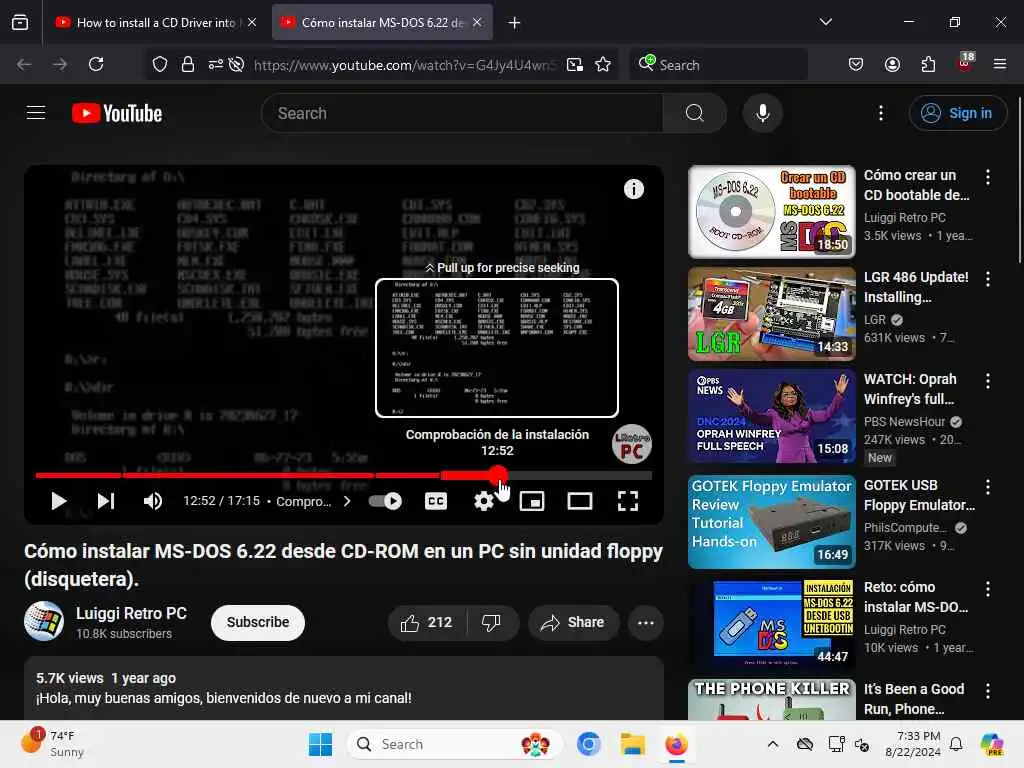
Task: Open options for LGR 486 Update video
Action: pos(987,279)
